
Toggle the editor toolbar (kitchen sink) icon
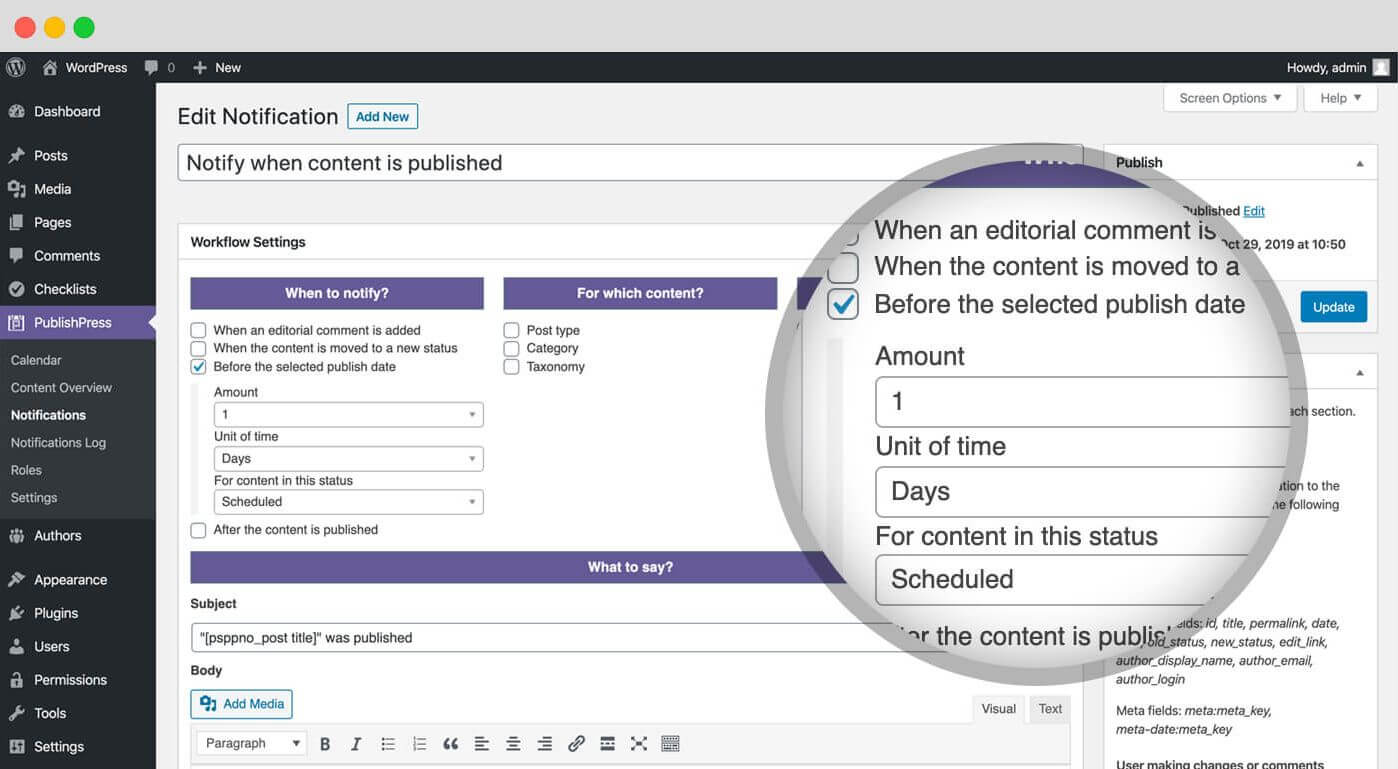point(670,744)
